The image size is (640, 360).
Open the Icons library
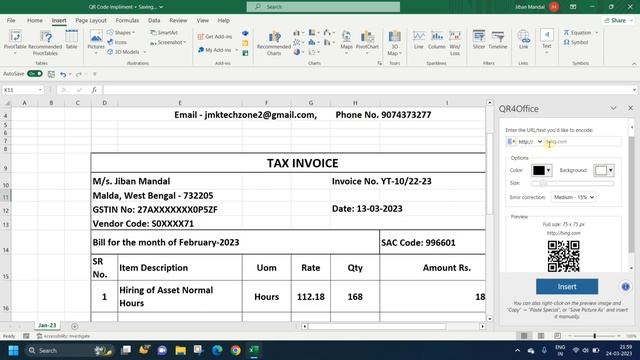tap(117, 42)
